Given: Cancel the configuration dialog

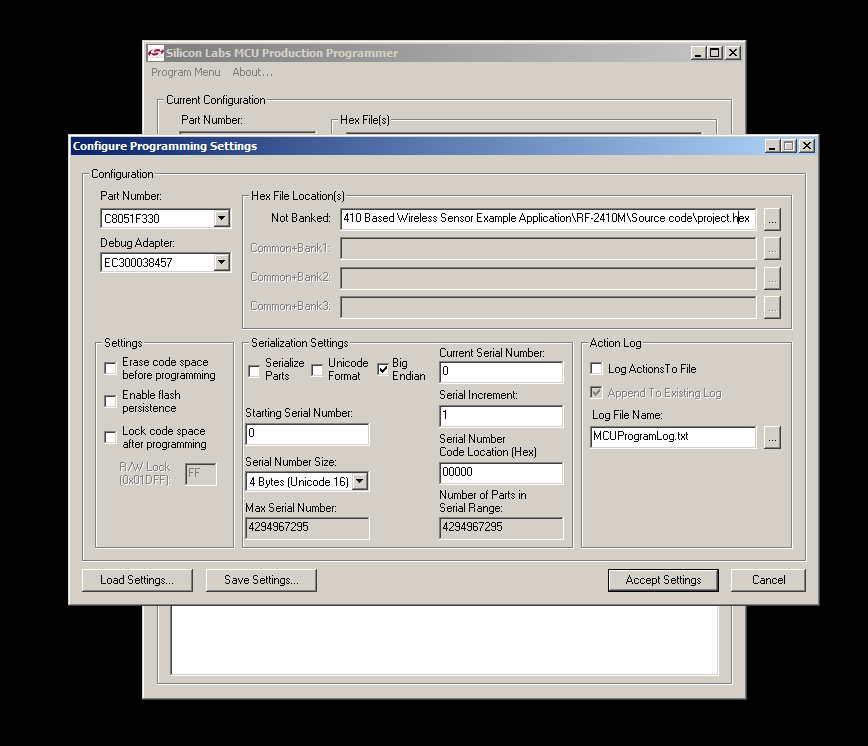Looking at the screenshot, I should [x=768, y=580].
